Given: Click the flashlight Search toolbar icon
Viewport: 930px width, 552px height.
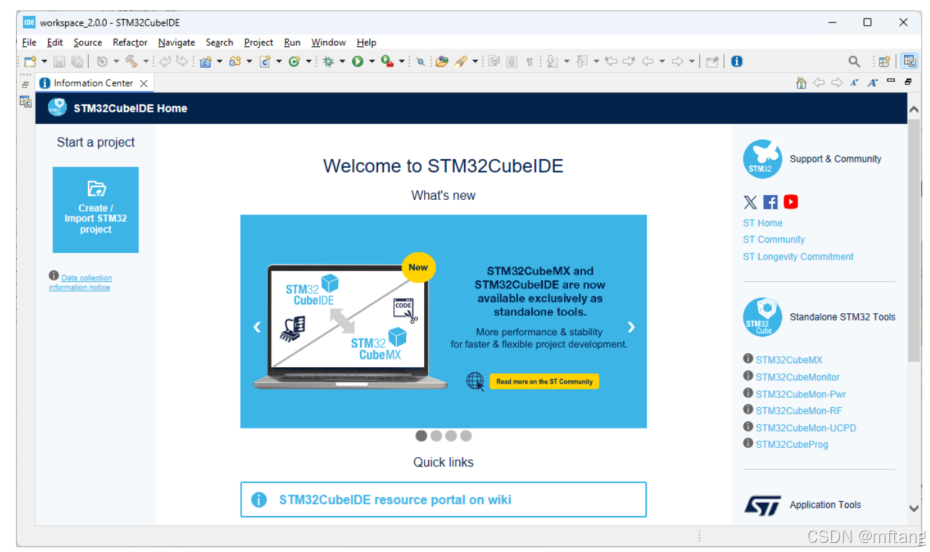Looking at the screenshot, I should [461, 62].
